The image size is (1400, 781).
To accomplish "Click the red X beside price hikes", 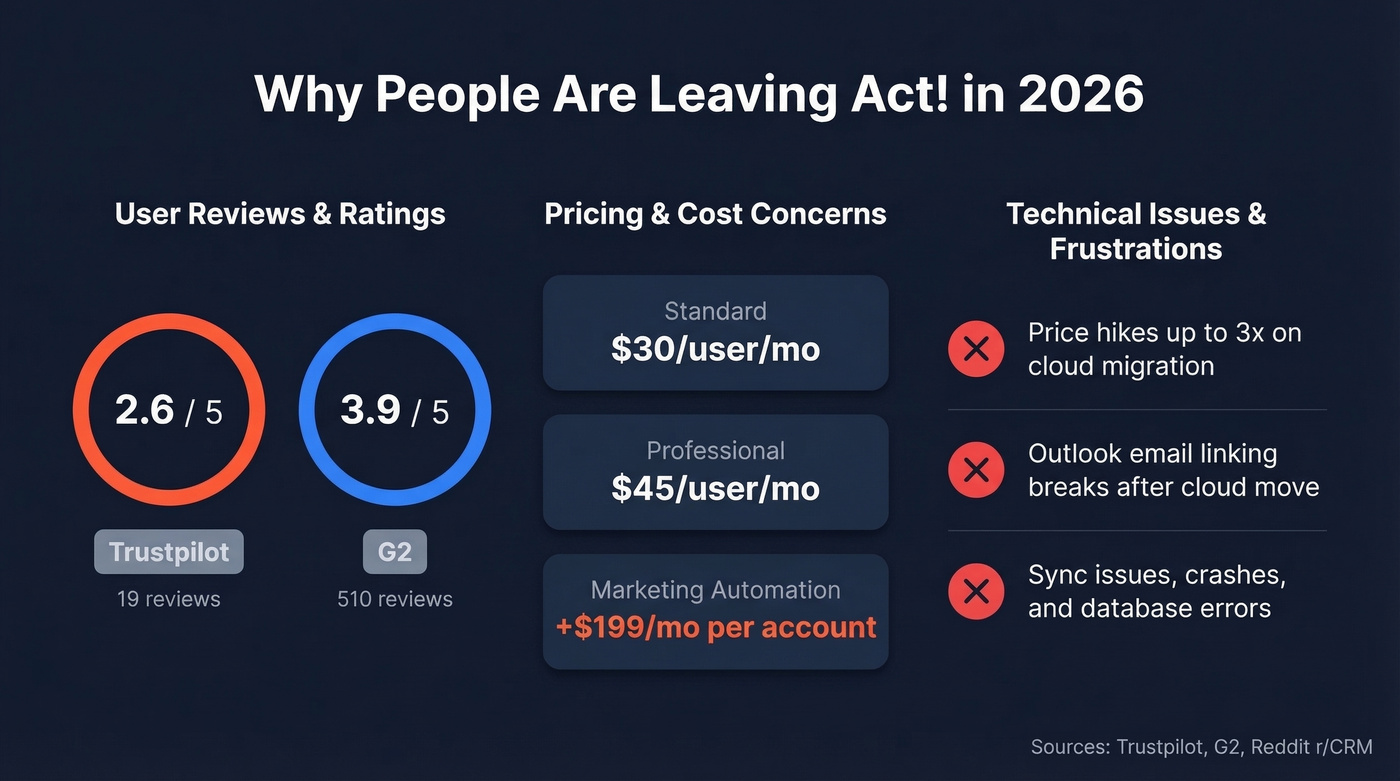I will click(975, 349).
